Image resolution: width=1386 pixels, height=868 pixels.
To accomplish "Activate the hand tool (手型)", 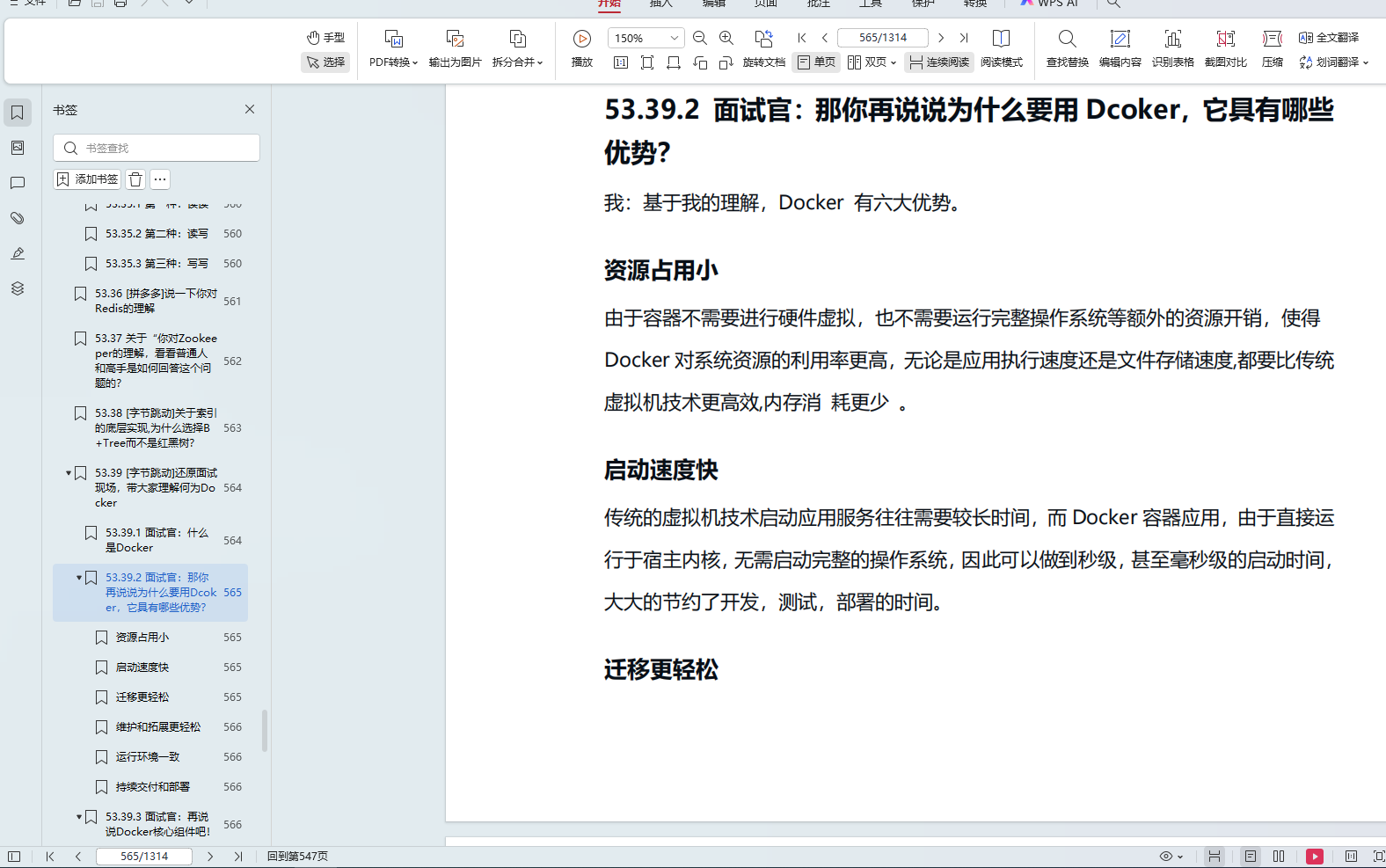I will (325, 38).
